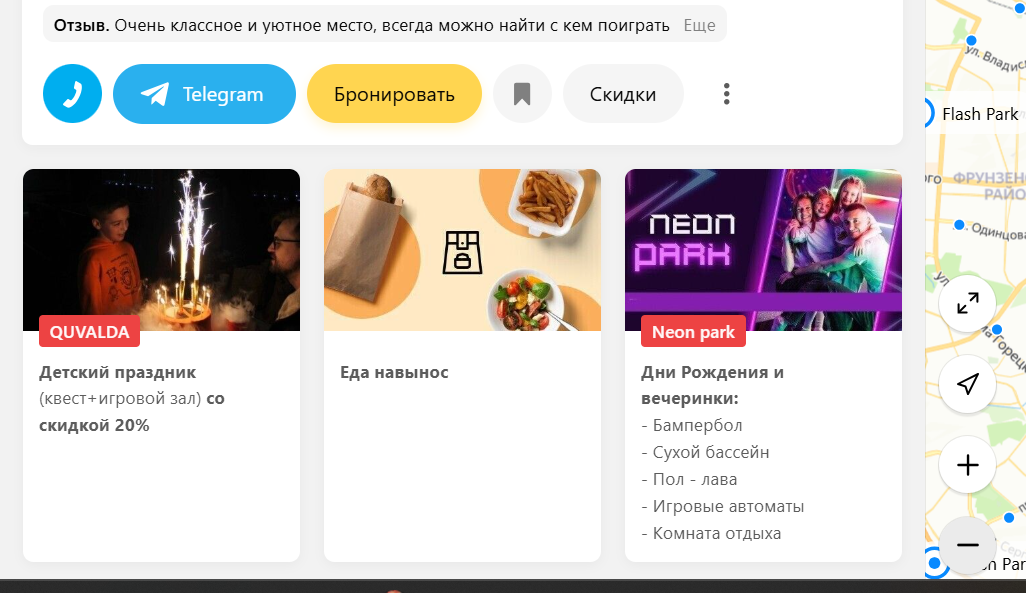Open the Neon Park banner image

(763, 249)
